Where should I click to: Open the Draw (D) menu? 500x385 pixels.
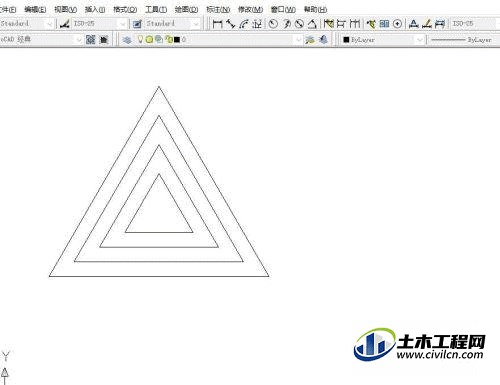click(186, 9)
